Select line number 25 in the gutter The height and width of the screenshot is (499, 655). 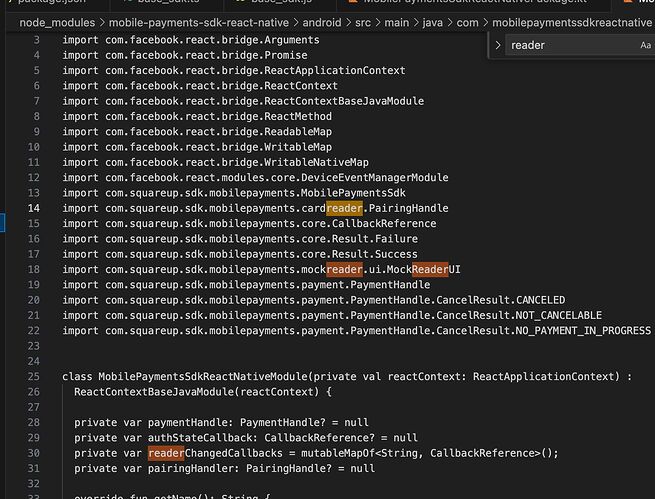[x=34, y=376]
